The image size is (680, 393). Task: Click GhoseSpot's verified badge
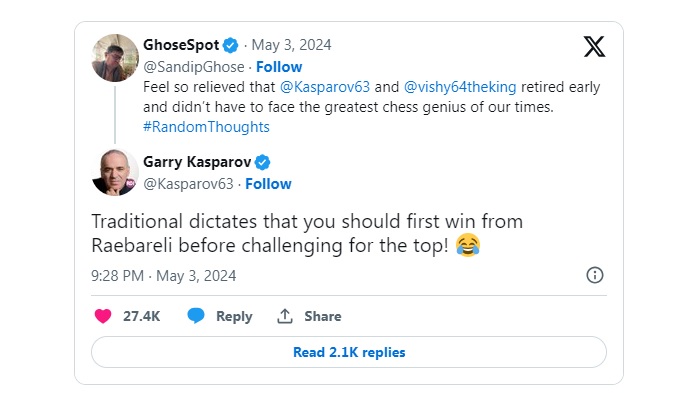230,45
